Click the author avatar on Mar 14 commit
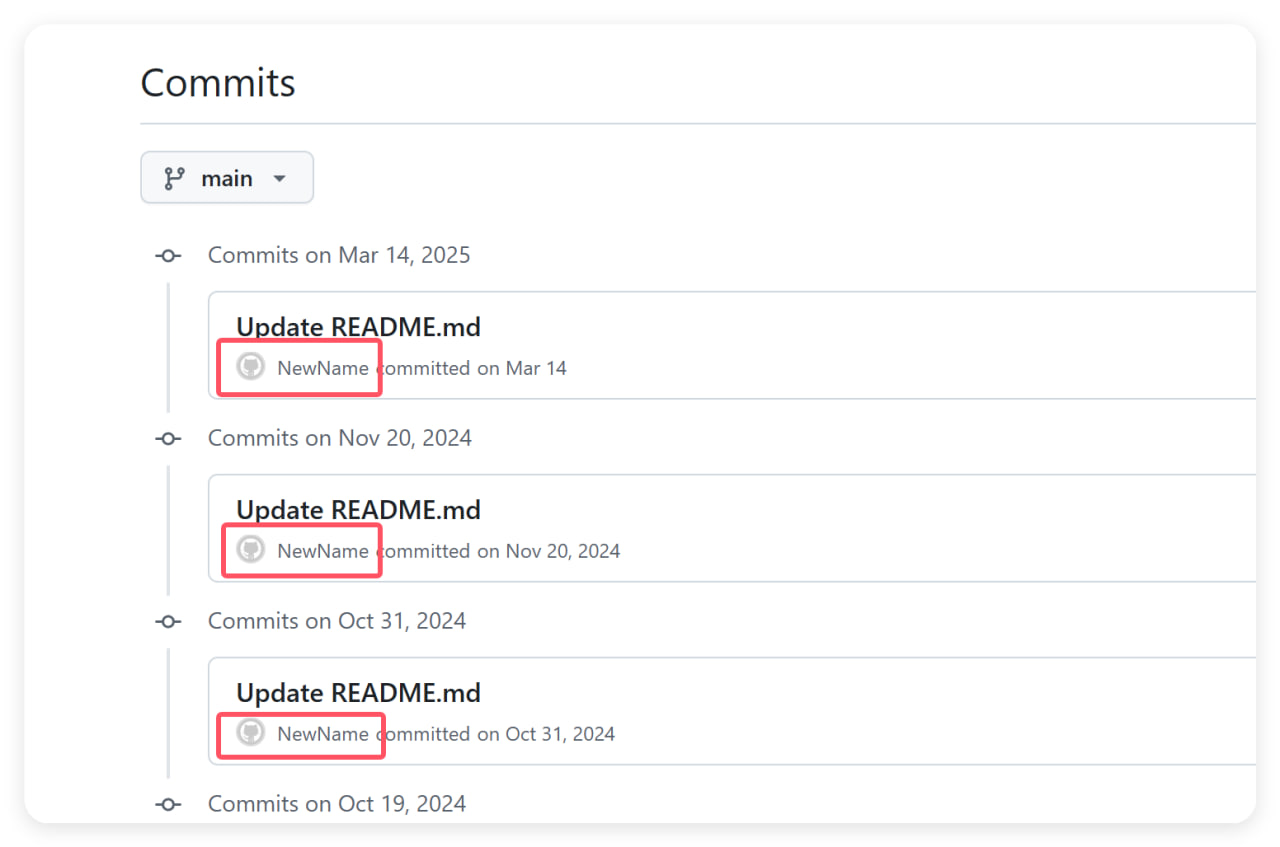The width and height of the screenshot is (1280, 847). click(250, 366)
